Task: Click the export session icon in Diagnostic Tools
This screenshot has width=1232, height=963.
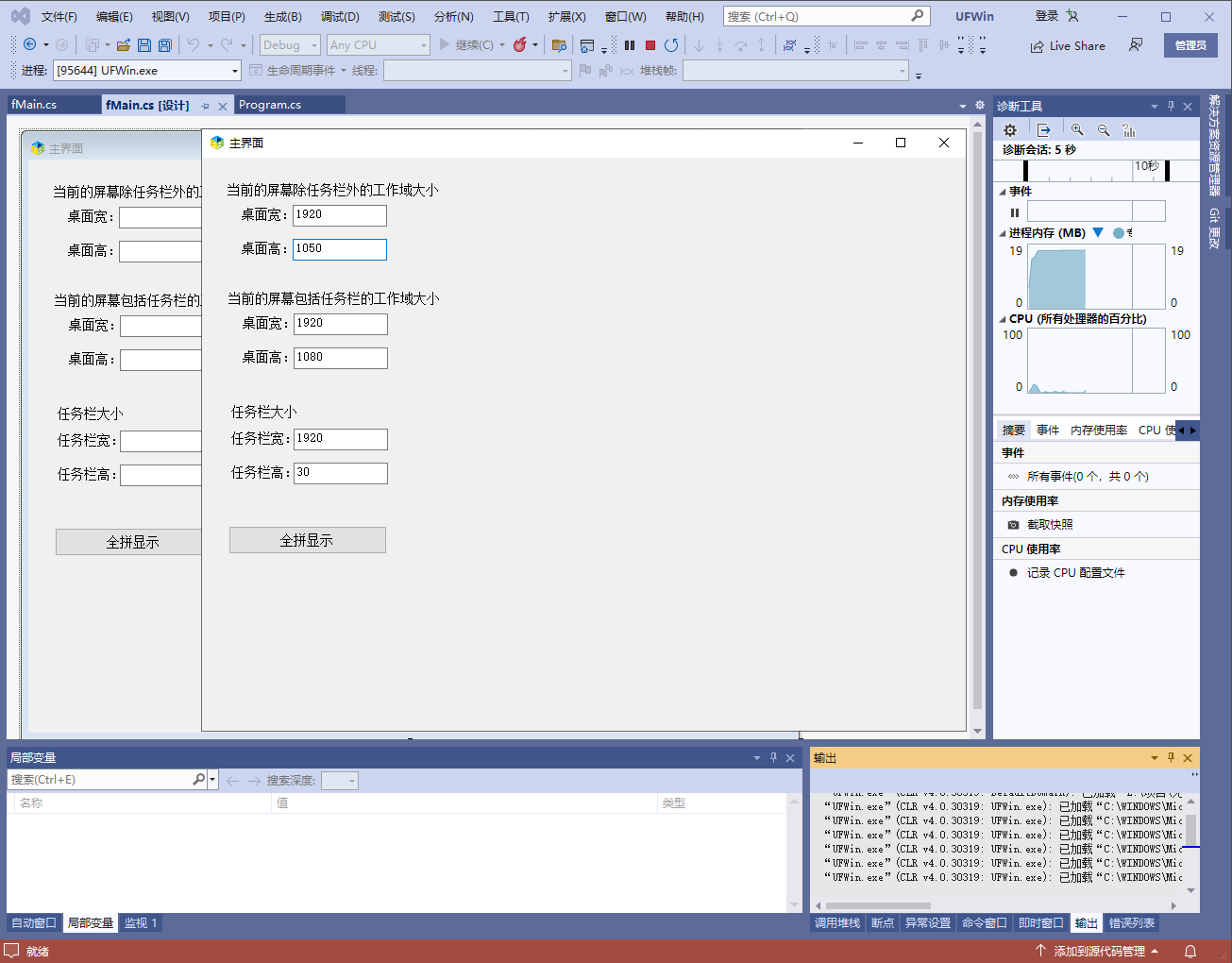Action: [x=1043, y=130]
